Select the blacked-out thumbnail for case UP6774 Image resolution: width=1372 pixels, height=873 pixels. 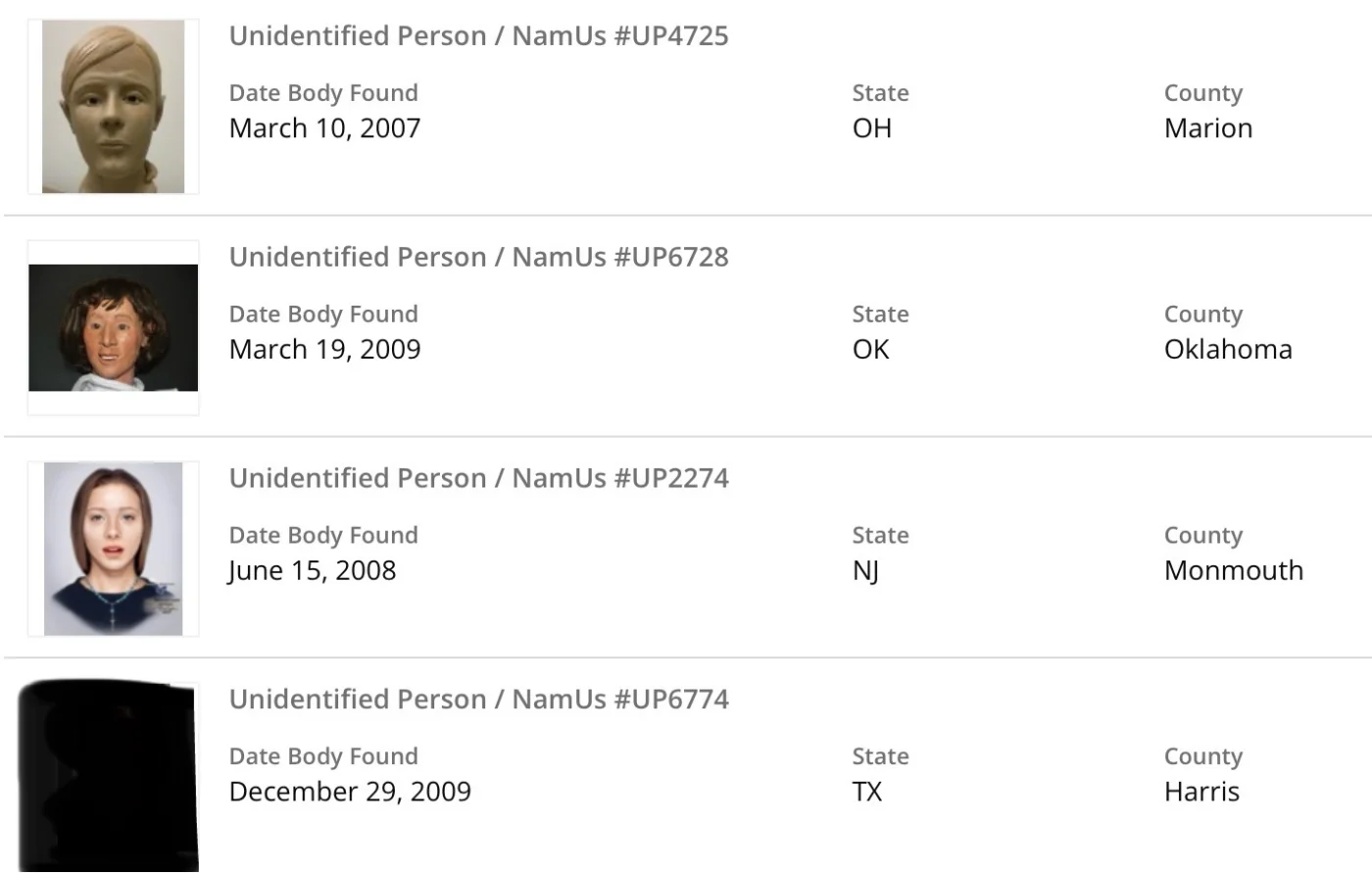tap(108, 774)
